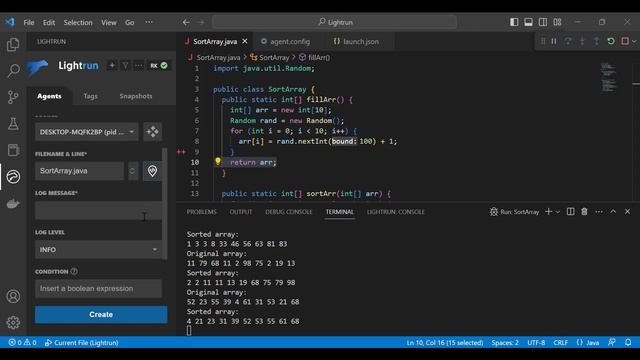Pause the debug session
This screenshot has height=360, width=640.
tap(554, 41)
